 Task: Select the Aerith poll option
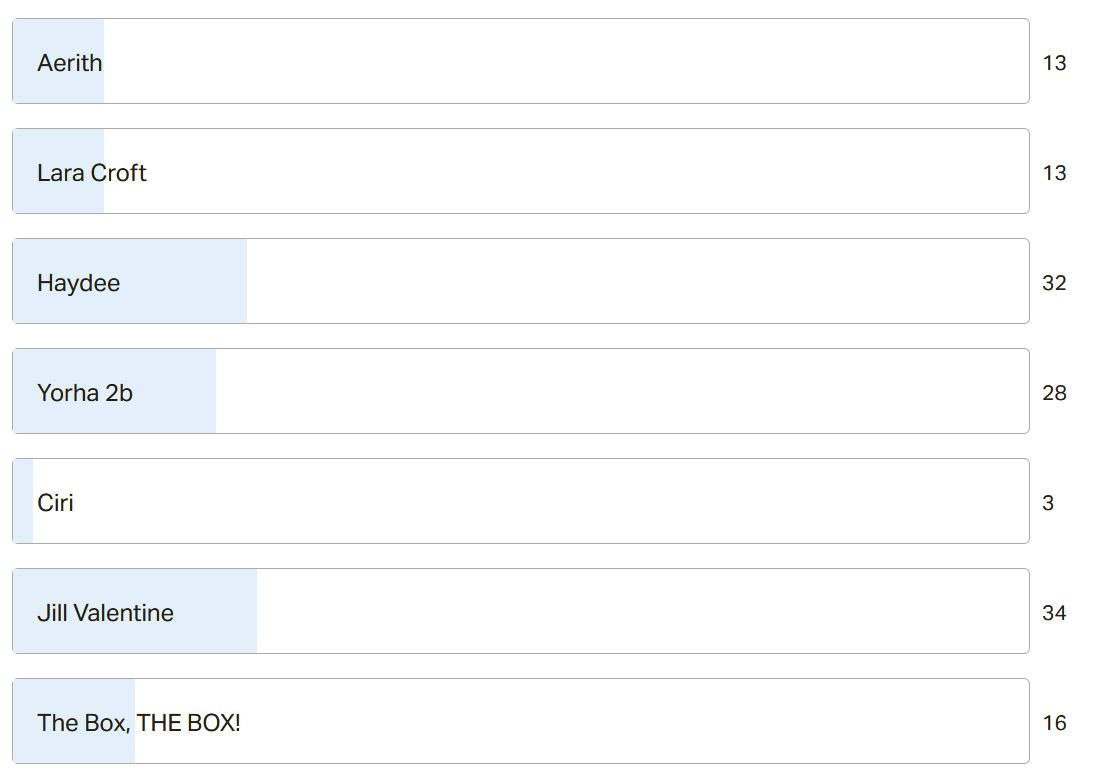tap(521, 61)
